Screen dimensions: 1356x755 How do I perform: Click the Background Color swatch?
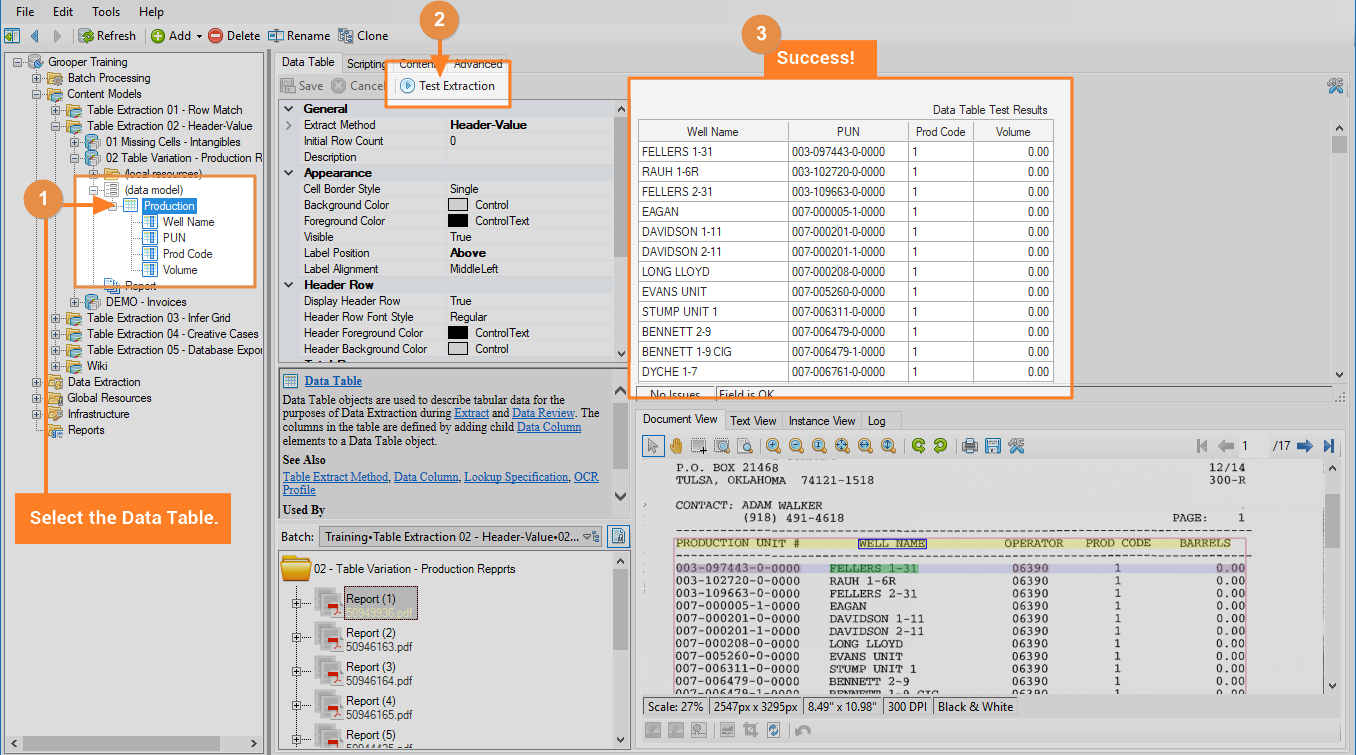coord(458,205)
